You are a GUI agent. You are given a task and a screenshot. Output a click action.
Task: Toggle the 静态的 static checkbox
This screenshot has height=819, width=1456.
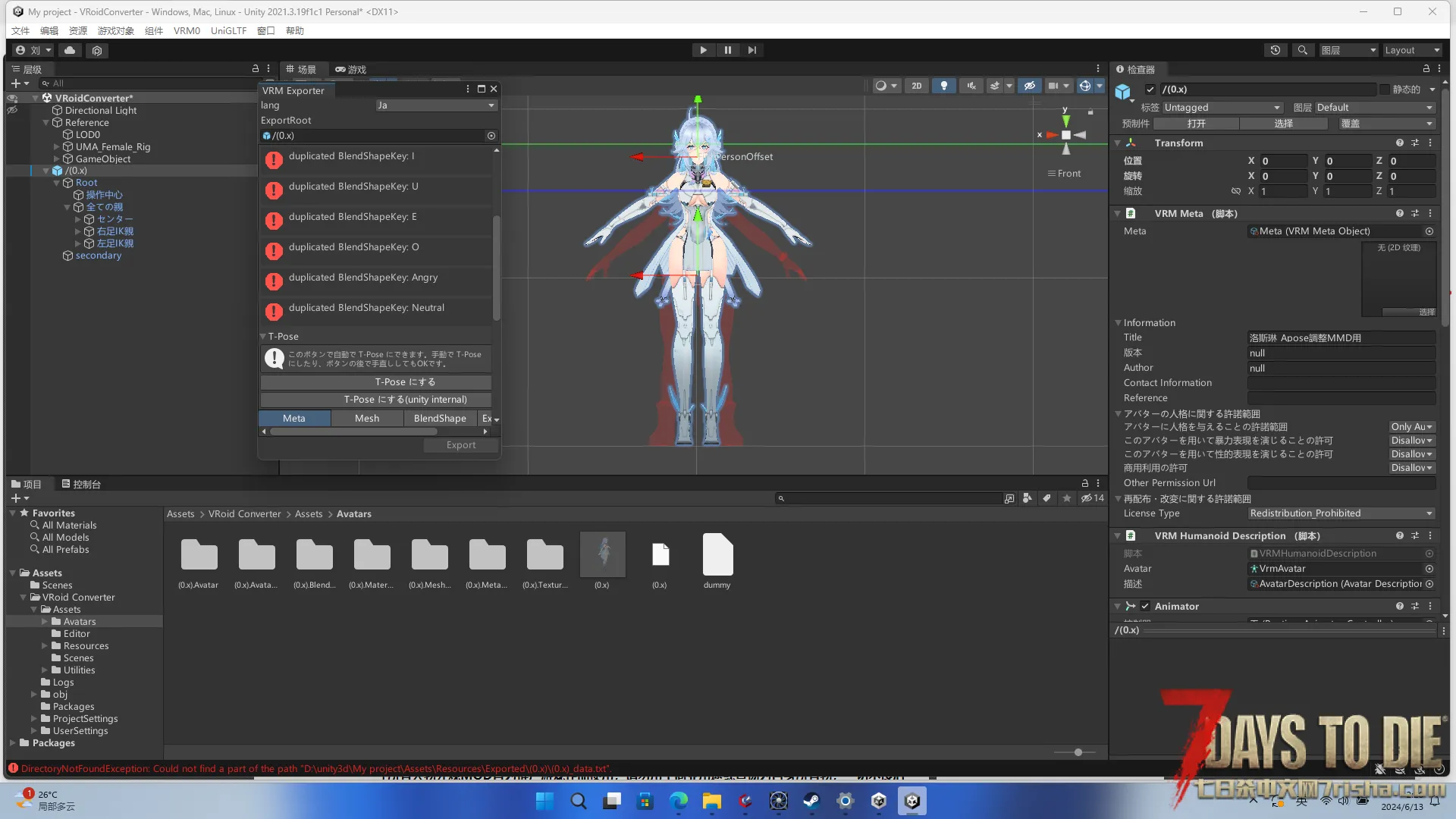tap(1385, 89)
